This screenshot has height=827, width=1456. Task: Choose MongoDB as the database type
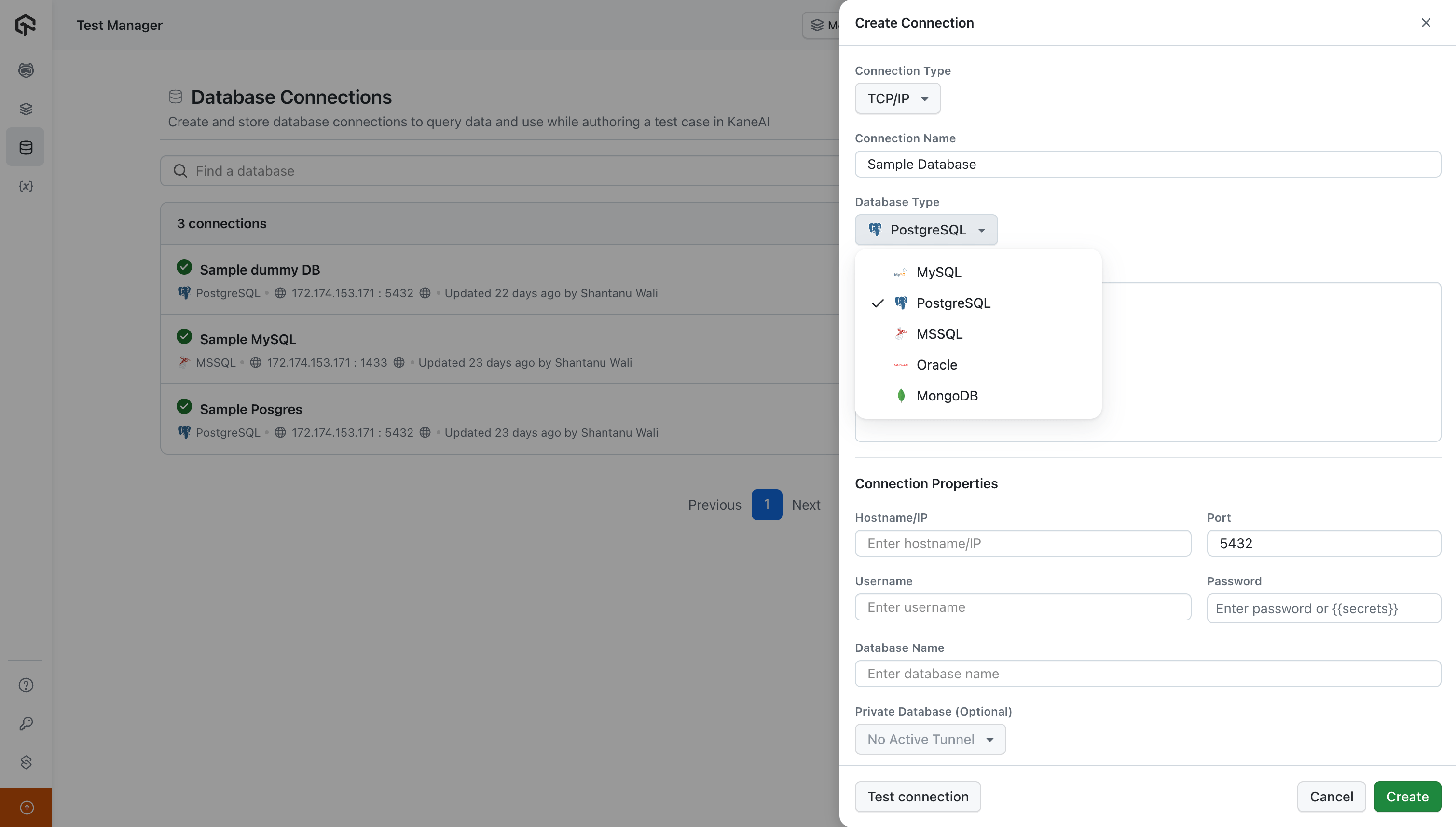[x=947, y=395]
